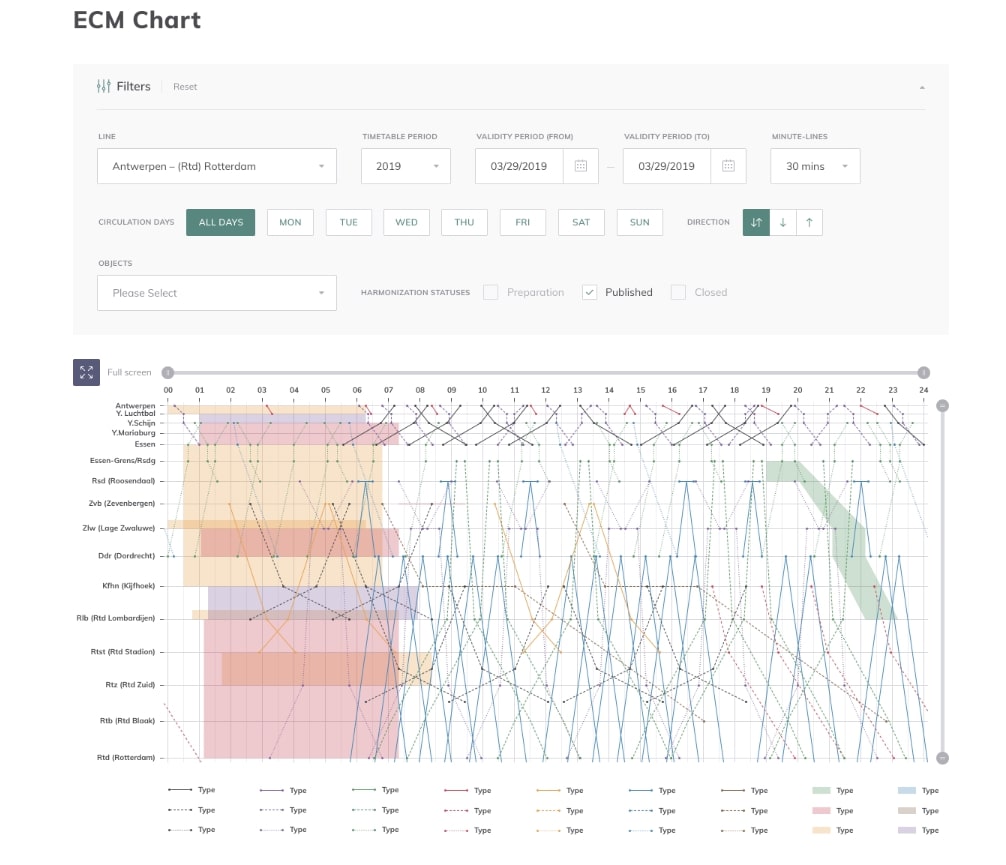
Task: Open the Minute-lines 30 mins dropdown
Action: (815, 166)
